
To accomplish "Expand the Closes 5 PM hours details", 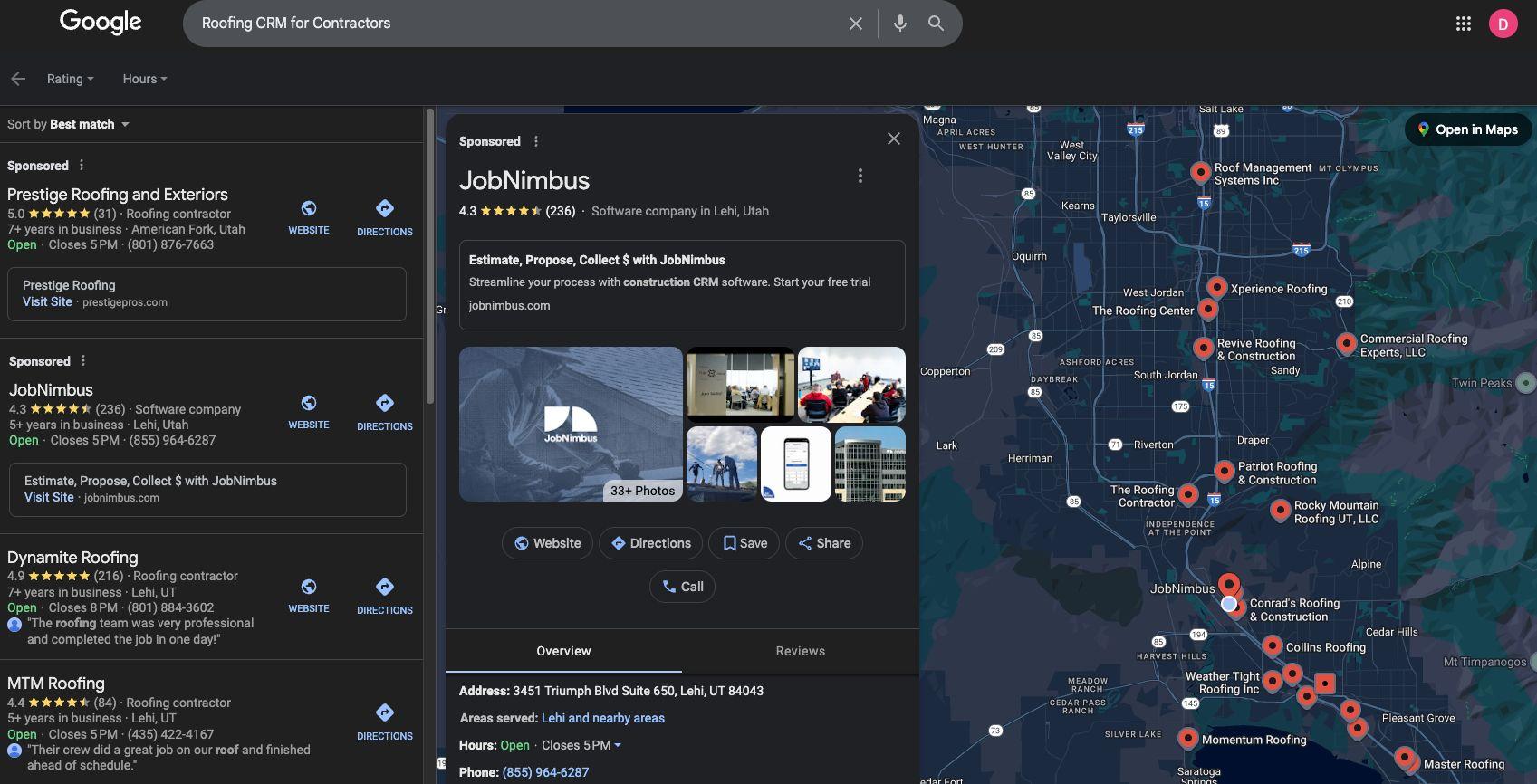I will tap(581, 745).
